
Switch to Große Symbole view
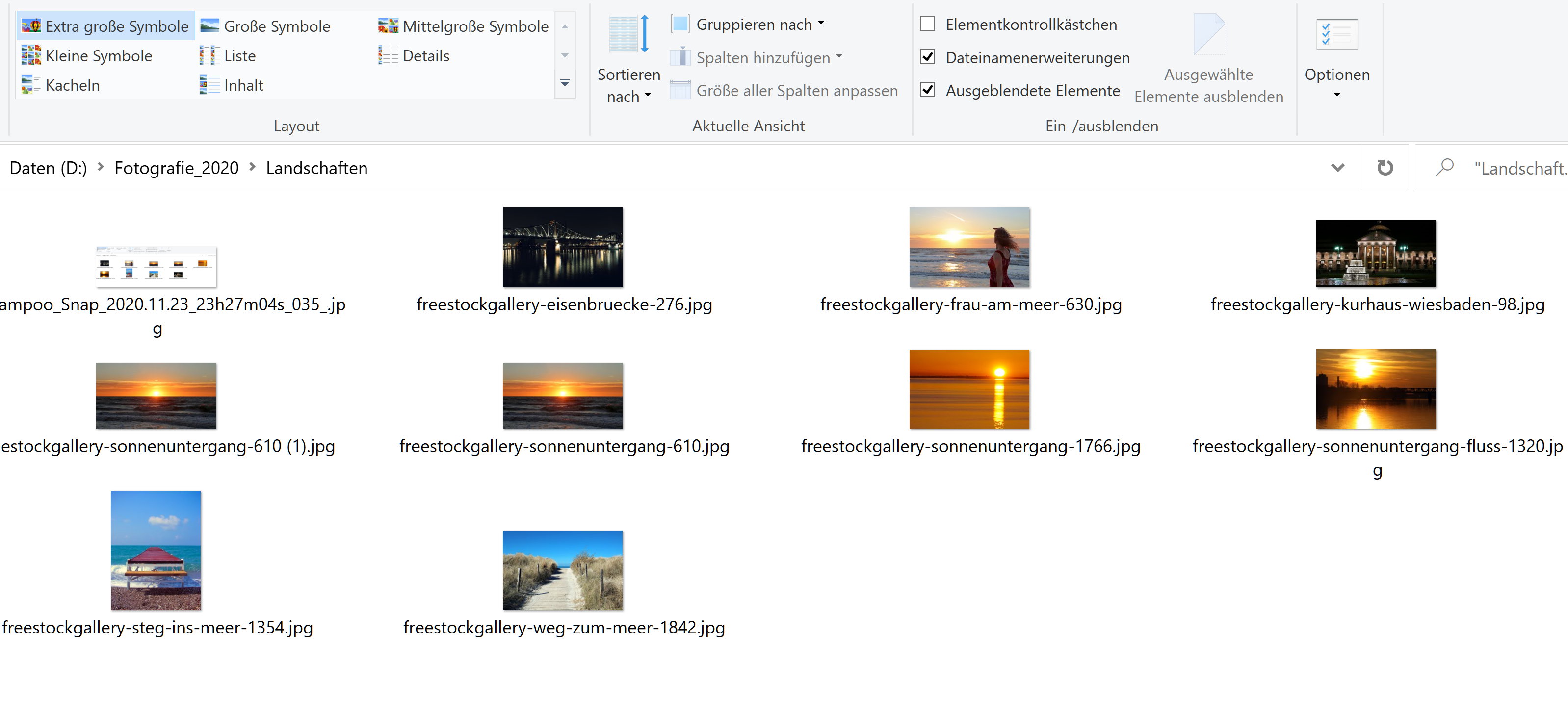(265, 26)
